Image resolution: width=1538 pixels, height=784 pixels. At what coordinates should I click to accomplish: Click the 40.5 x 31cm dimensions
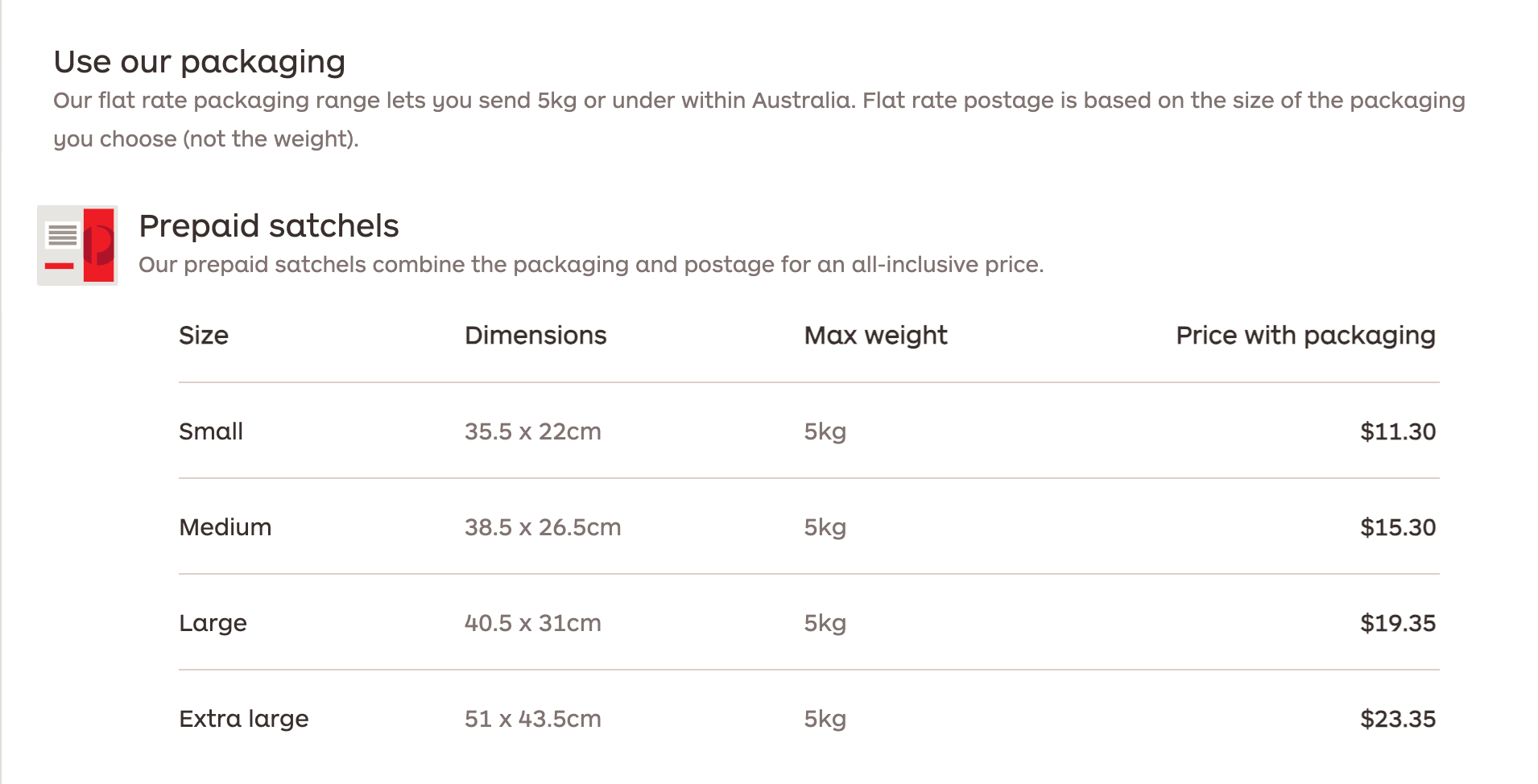pyautogui.click(x=533, y=623)
